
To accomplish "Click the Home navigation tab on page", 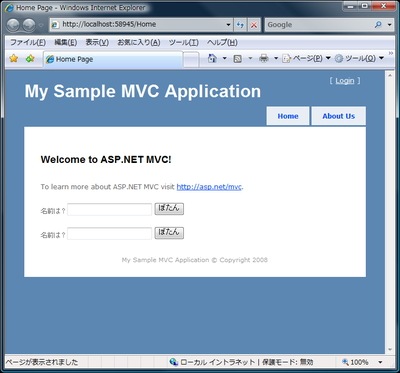I will [x=288, y=116].
